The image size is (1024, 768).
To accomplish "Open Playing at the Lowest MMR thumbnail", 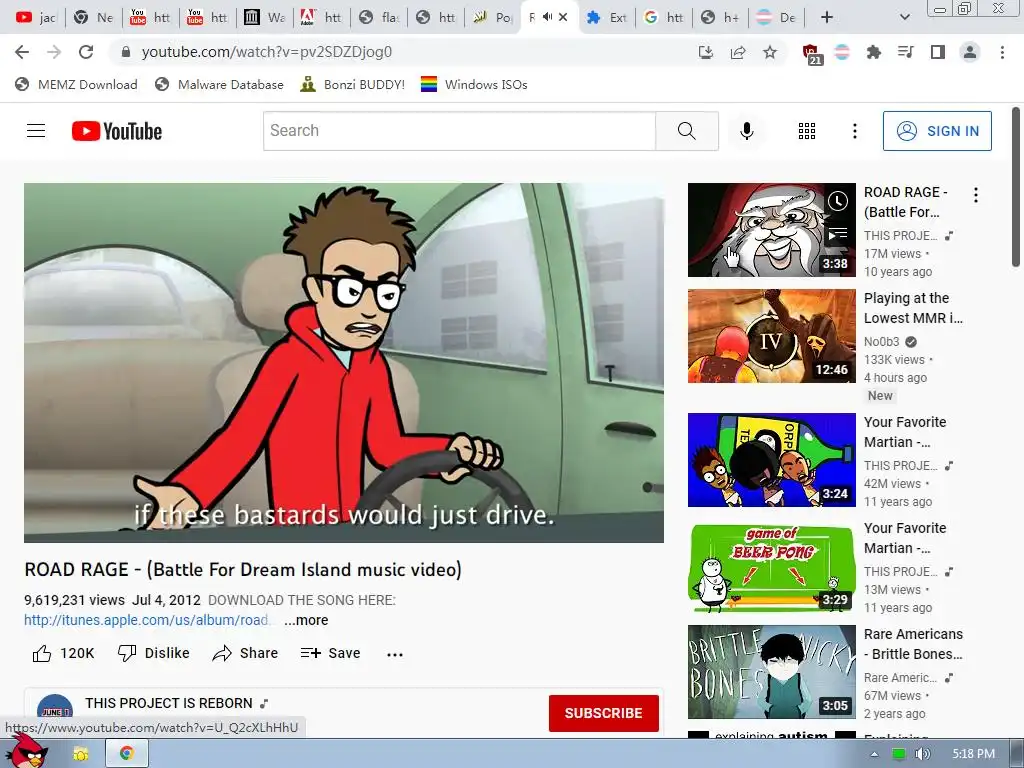I will (x=771, y=336).
